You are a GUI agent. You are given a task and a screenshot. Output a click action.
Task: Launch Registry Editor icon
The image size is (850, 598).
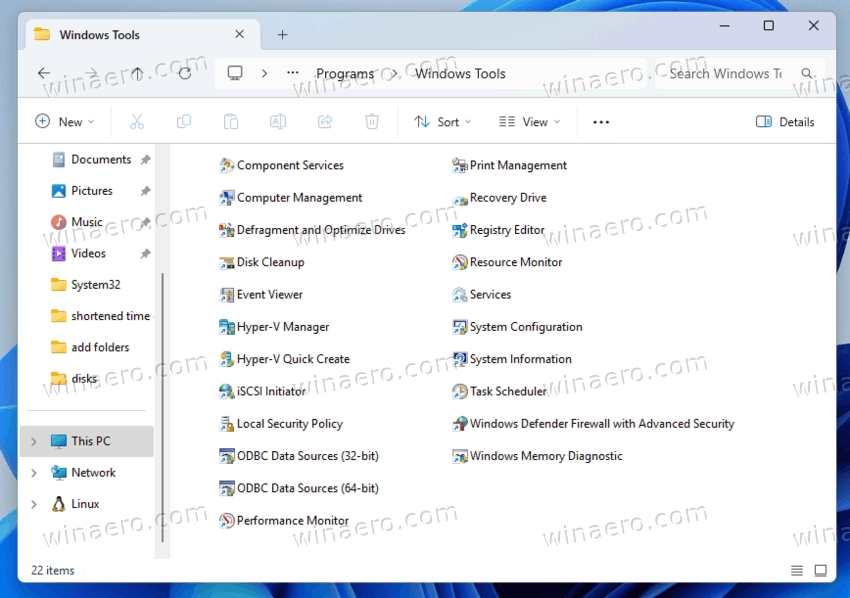click(x=460, y=230)
